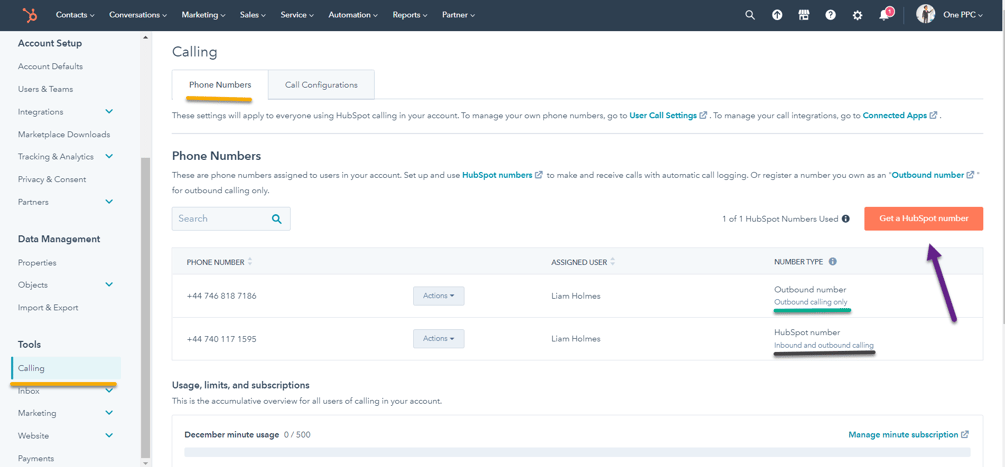
Task: Open the Connected Apps link
Action: pos(894,115)
